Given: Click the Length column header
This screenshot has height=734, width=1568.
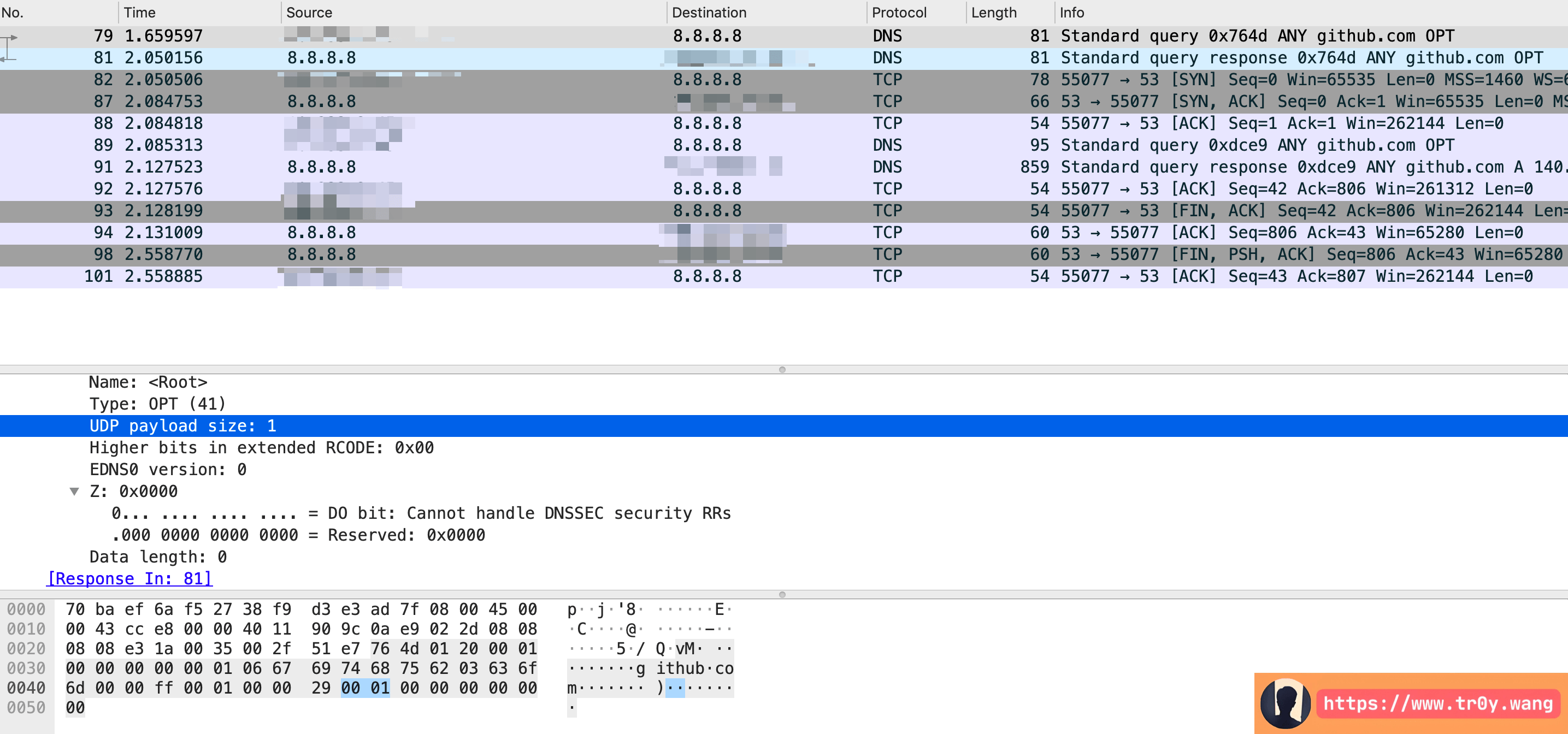Looking at the screenshot, I should [993, 12].
